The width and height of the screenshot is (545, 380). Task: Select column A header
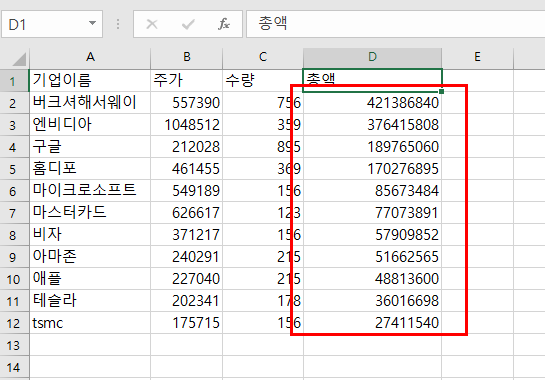pyautogui.click(x=90, y=57)
